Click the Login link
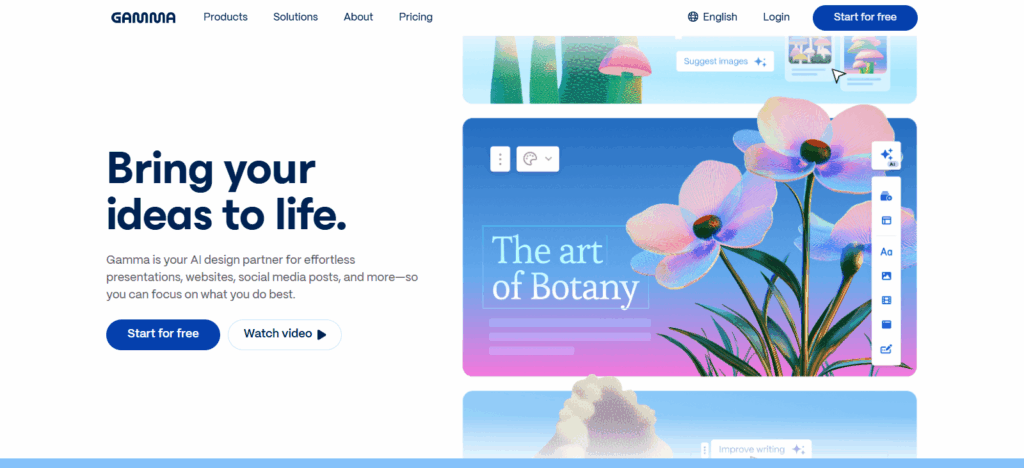The height and width of the screenshot is (468, 1024). click(x=776, y=17)
